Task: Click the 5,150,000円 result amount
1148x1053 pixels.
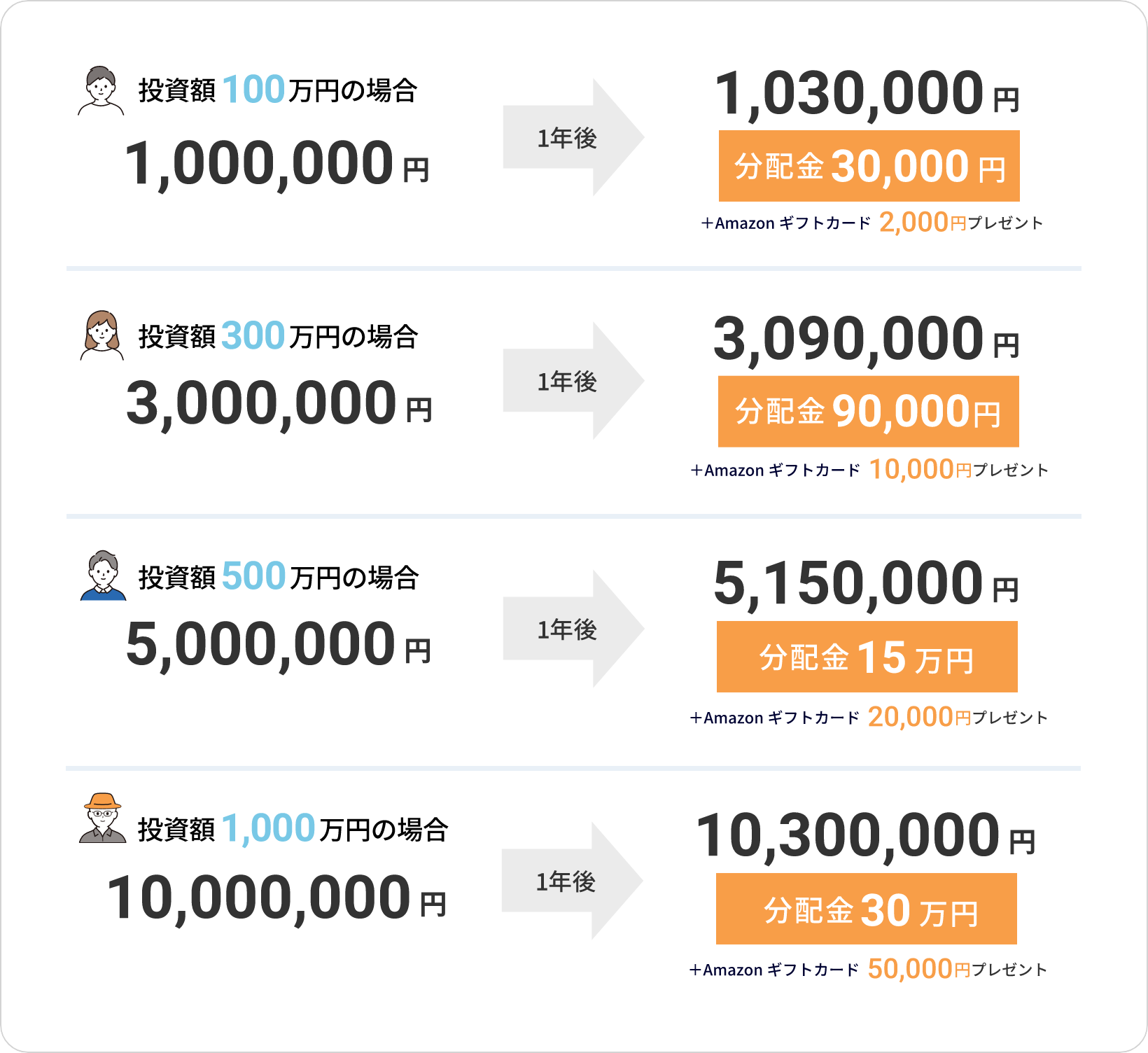Action: pos(866,583)
